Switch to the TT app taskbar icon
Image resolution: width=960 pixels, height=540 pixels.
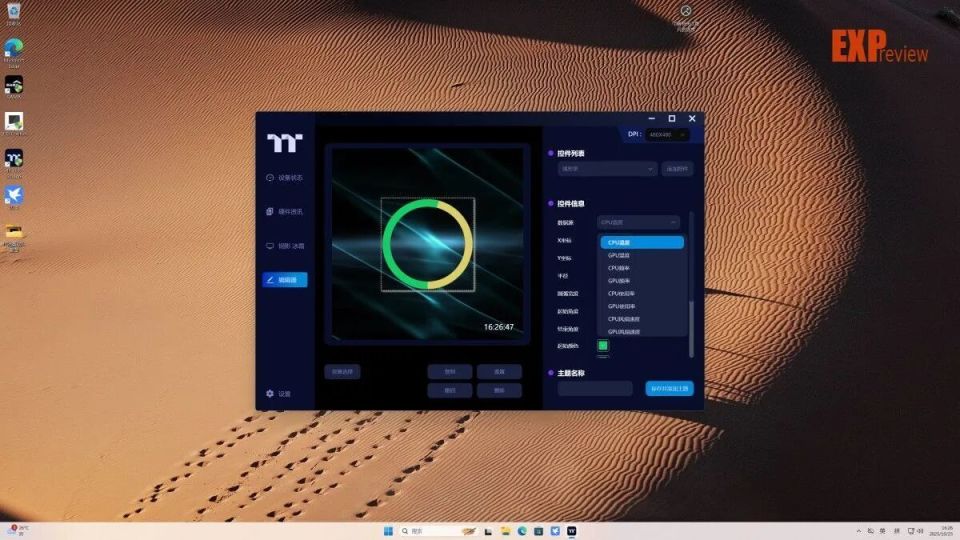point(571,531)
